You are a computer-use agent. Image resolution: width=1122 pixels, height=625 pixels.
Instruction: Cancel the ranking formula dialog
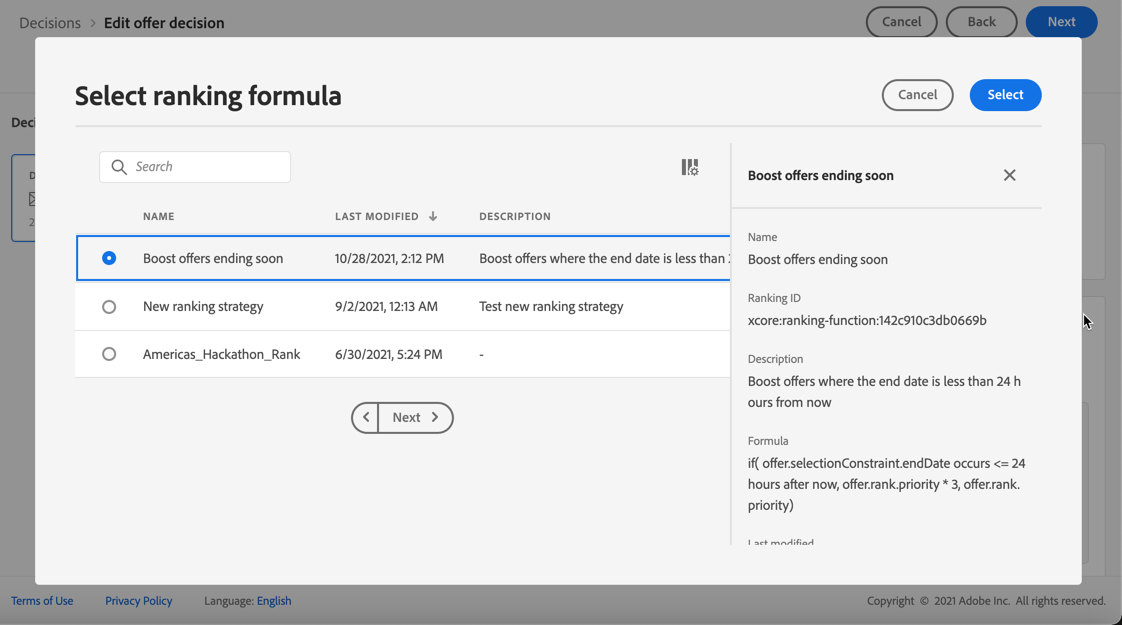click(917, 95)
